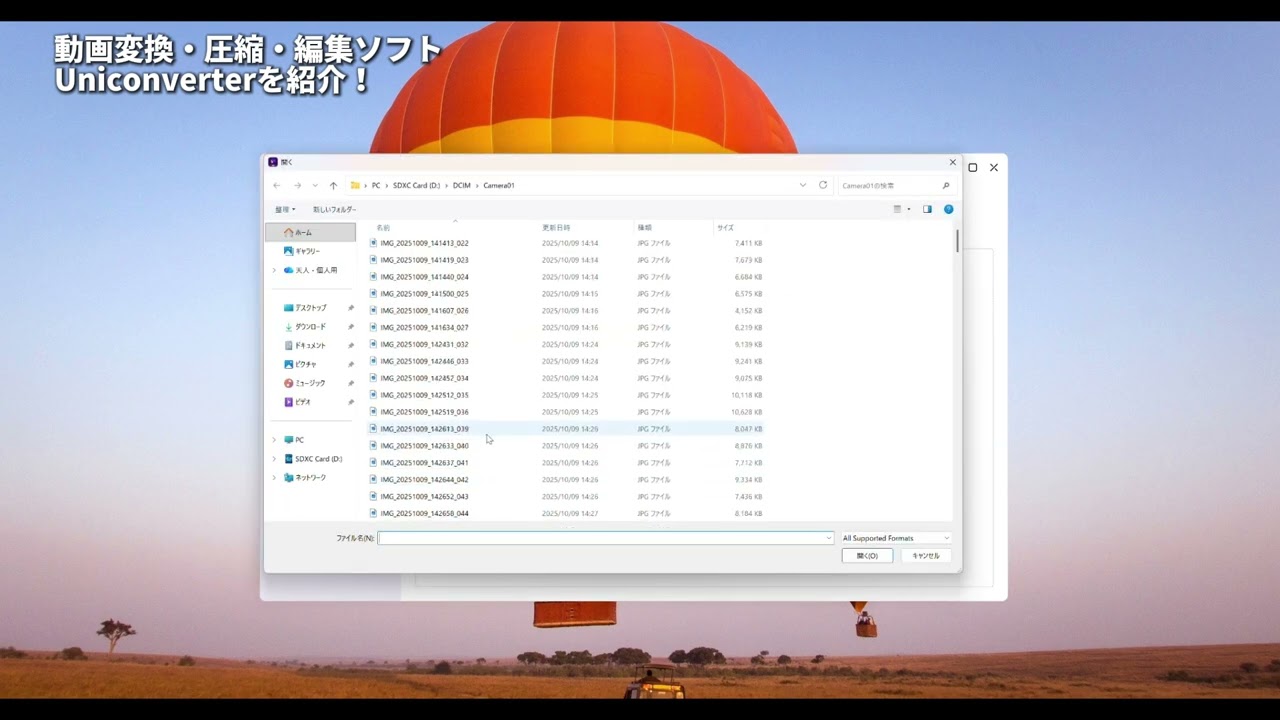Screen dimensions: 1280x720
Task: Click the pin icon beside ダウンロード
Action: tap(350, 327)
